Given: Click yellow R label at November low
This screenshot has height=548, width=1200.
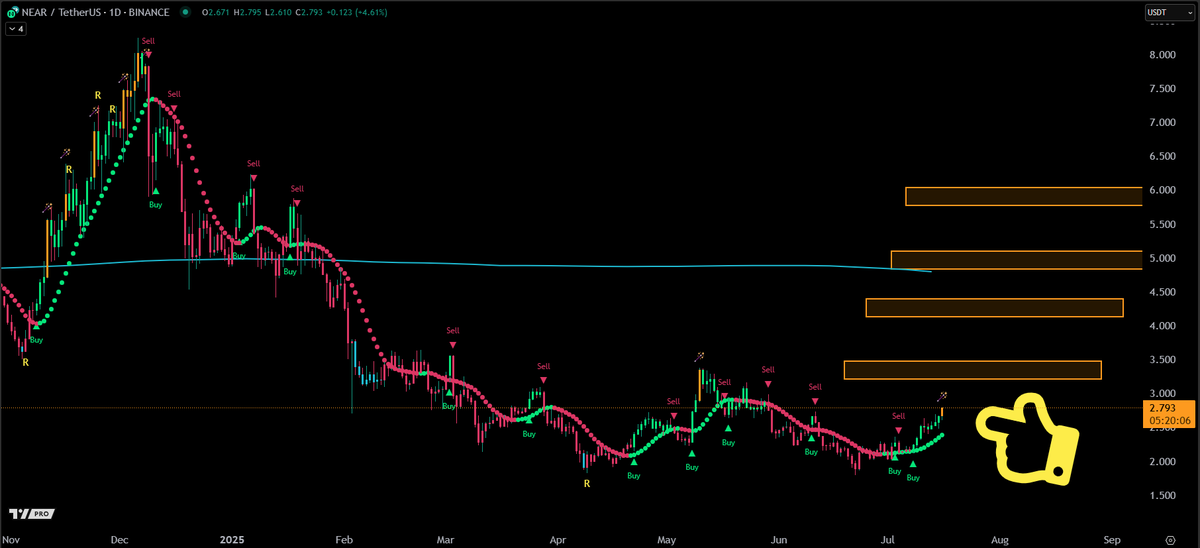Looking at the screenshot, I should click(x=26, y=362).
